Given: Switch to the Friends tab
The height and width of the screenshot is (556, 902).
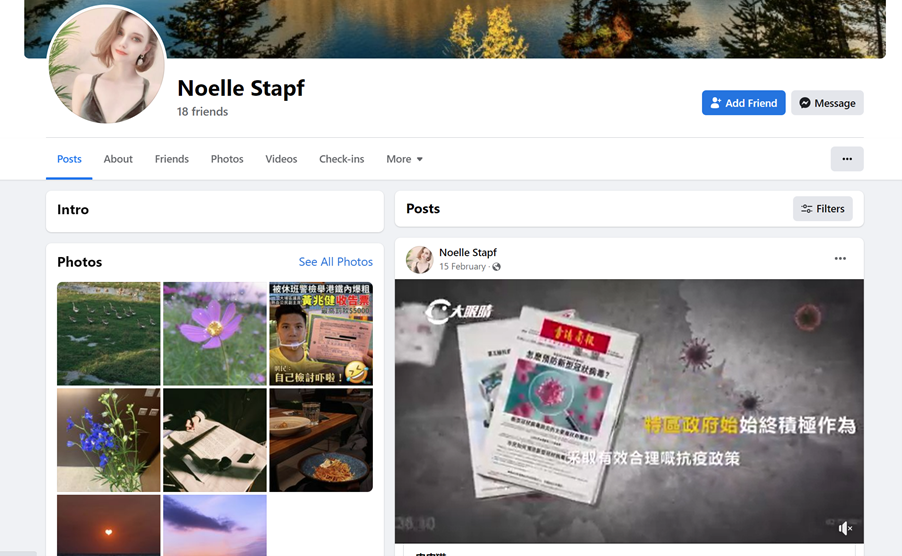Looking at the screenshot, I should [x=171, y=159].
